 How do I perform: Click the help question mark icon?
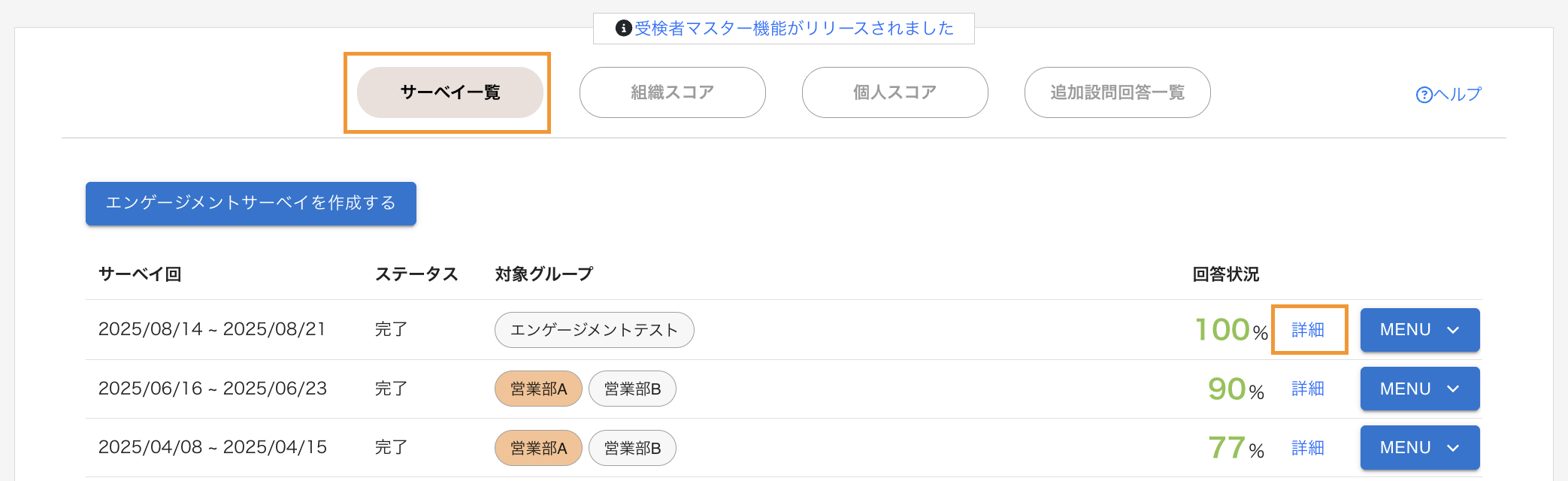(1424, 95)
